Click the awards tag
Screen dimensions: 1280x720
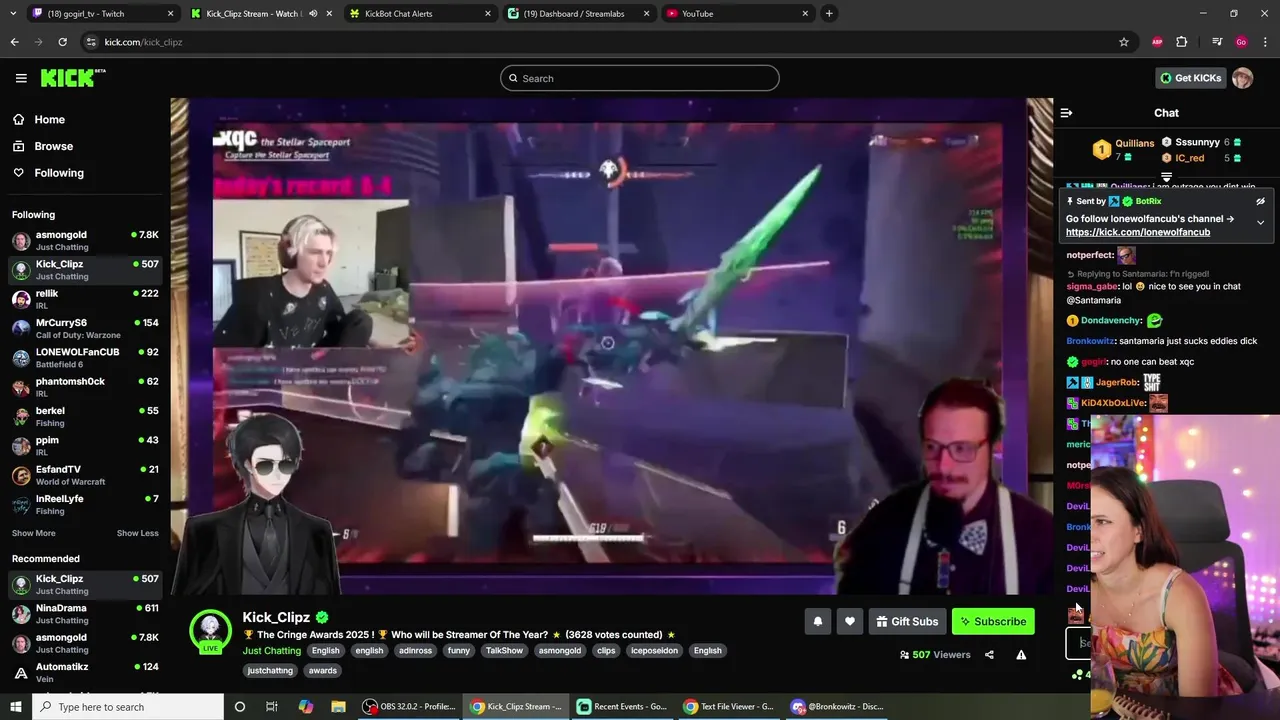click(x=322, y=670)
